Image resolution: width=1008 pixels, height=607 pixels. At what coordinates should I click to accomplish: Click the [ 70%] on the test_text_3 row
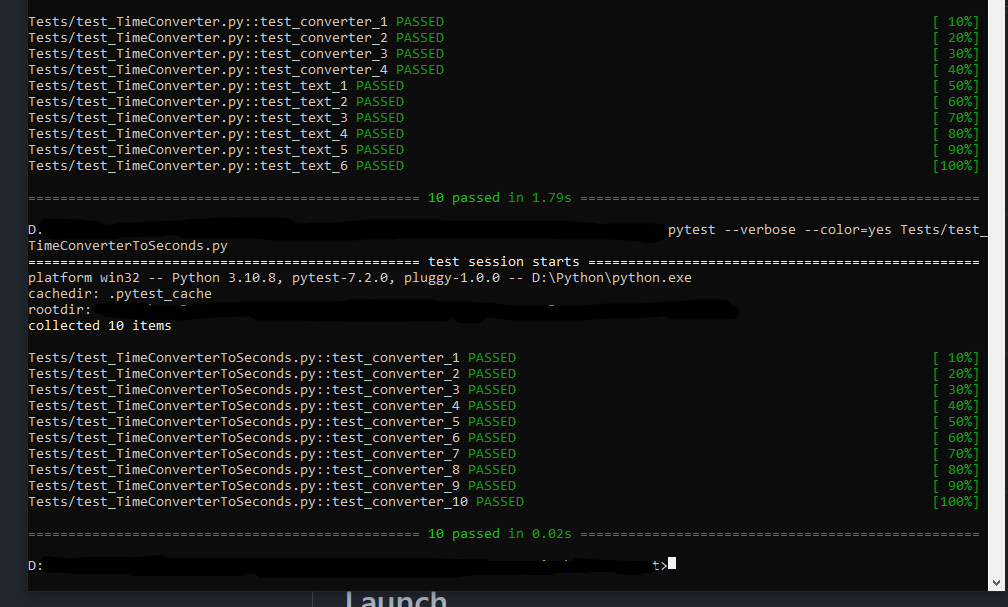[955, 118]
